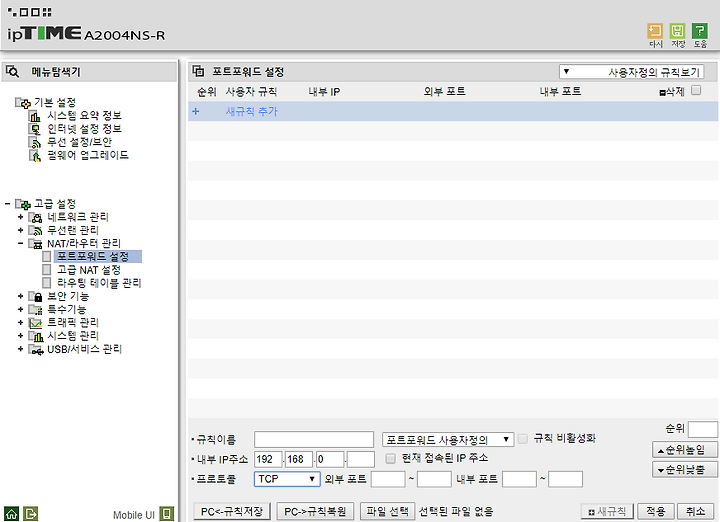Click the refresh (다시) icon in header
Screen dimensions: 720x522
tap(655, 31)
